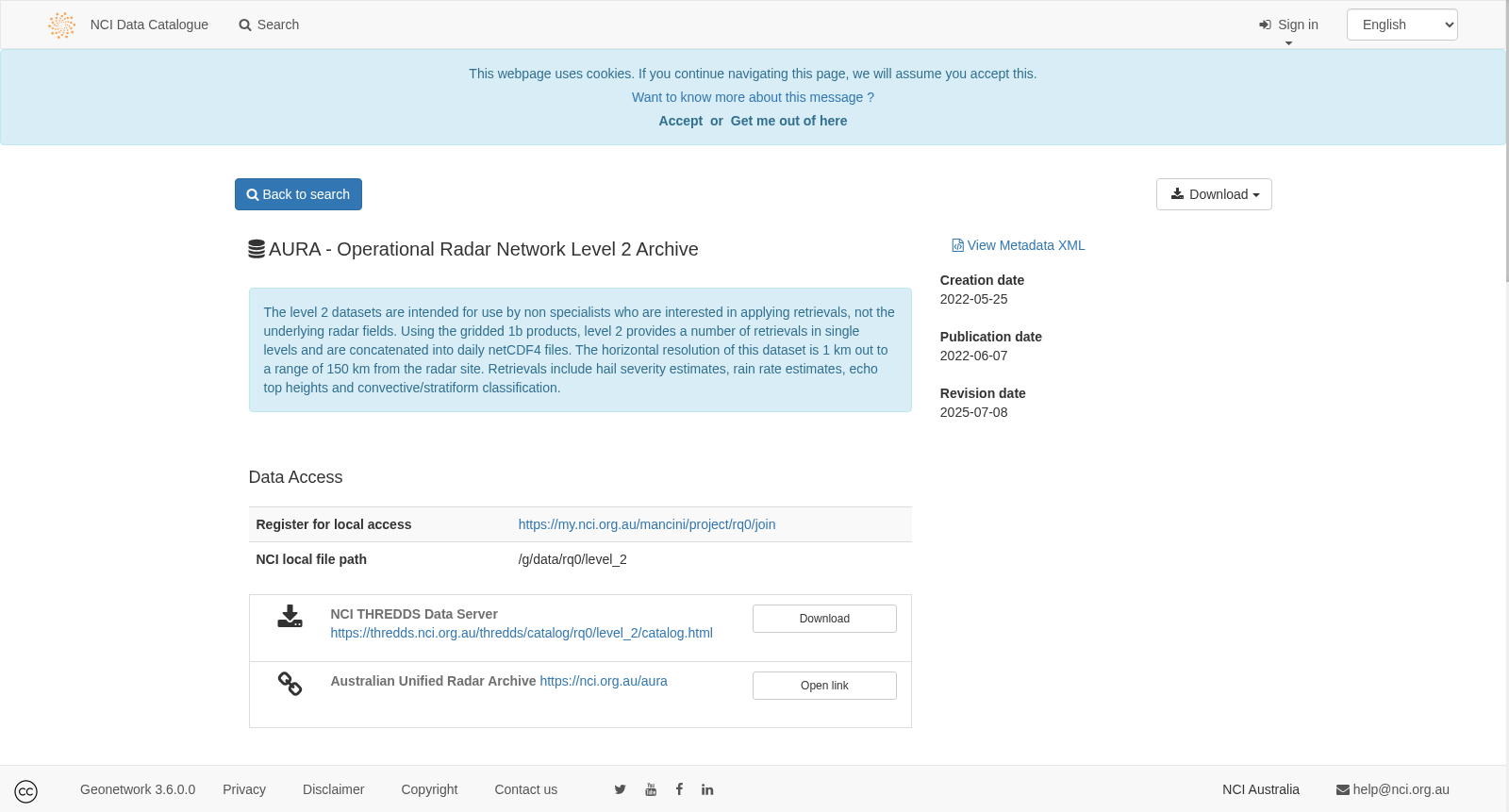Click the 'NCI local file path' row label
The image size is (1509, 812).
(311, 559)
